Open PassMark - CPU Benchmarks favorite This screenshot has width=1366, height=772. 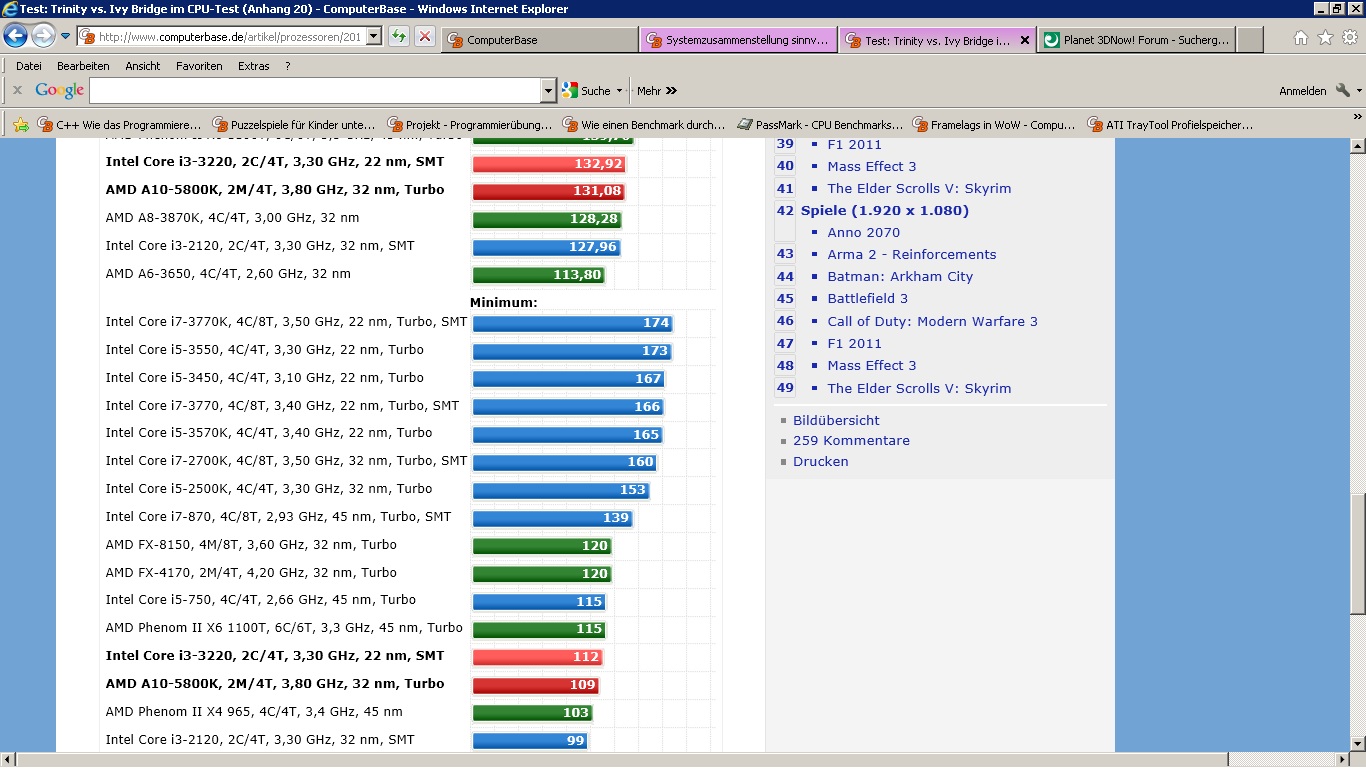click(x=820, y=125)
